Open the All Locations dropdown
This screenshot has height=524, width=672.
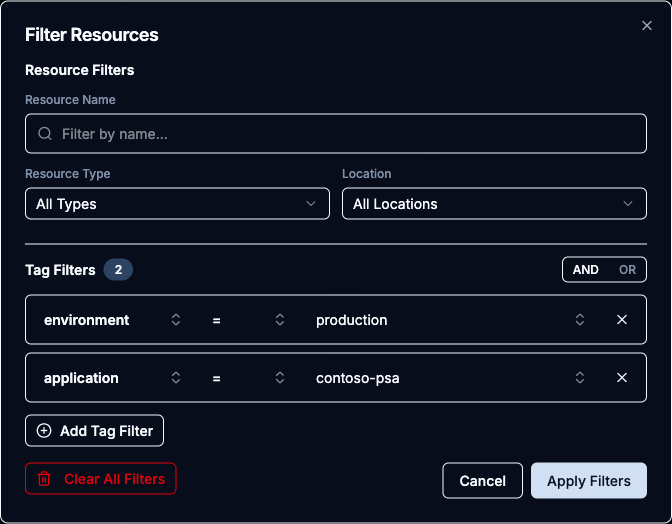[494, 204]
